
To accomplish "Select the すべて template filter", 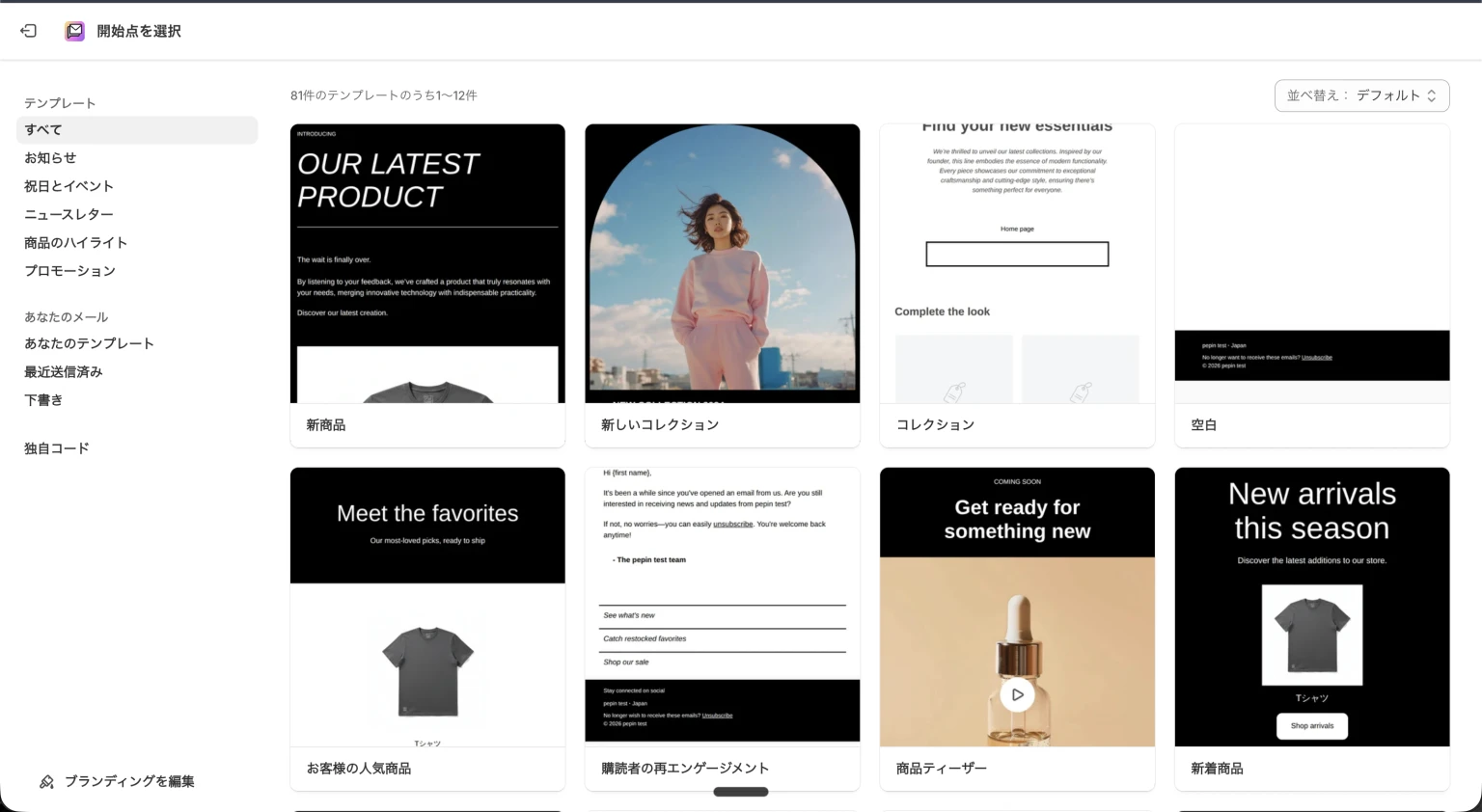I will click(x=42, y=129).
